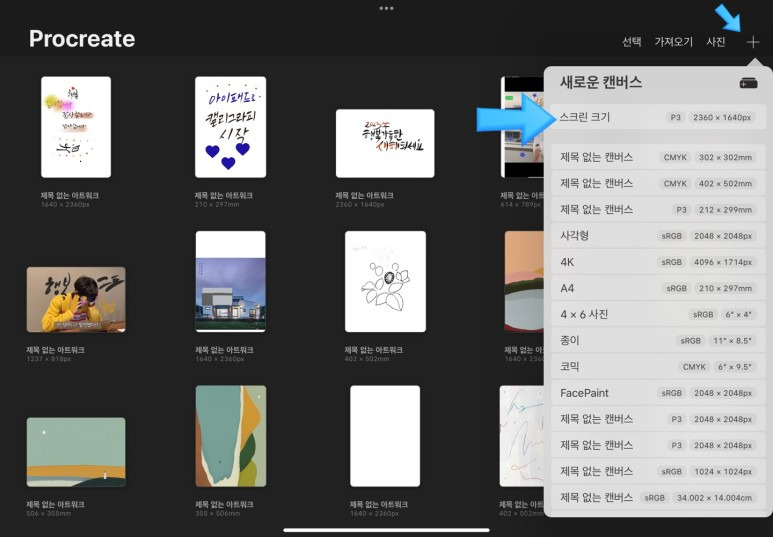The width and height of the screenshot is (773, 537).
Task: Choose the 4K canvas preset
Action: pos(658,262)
